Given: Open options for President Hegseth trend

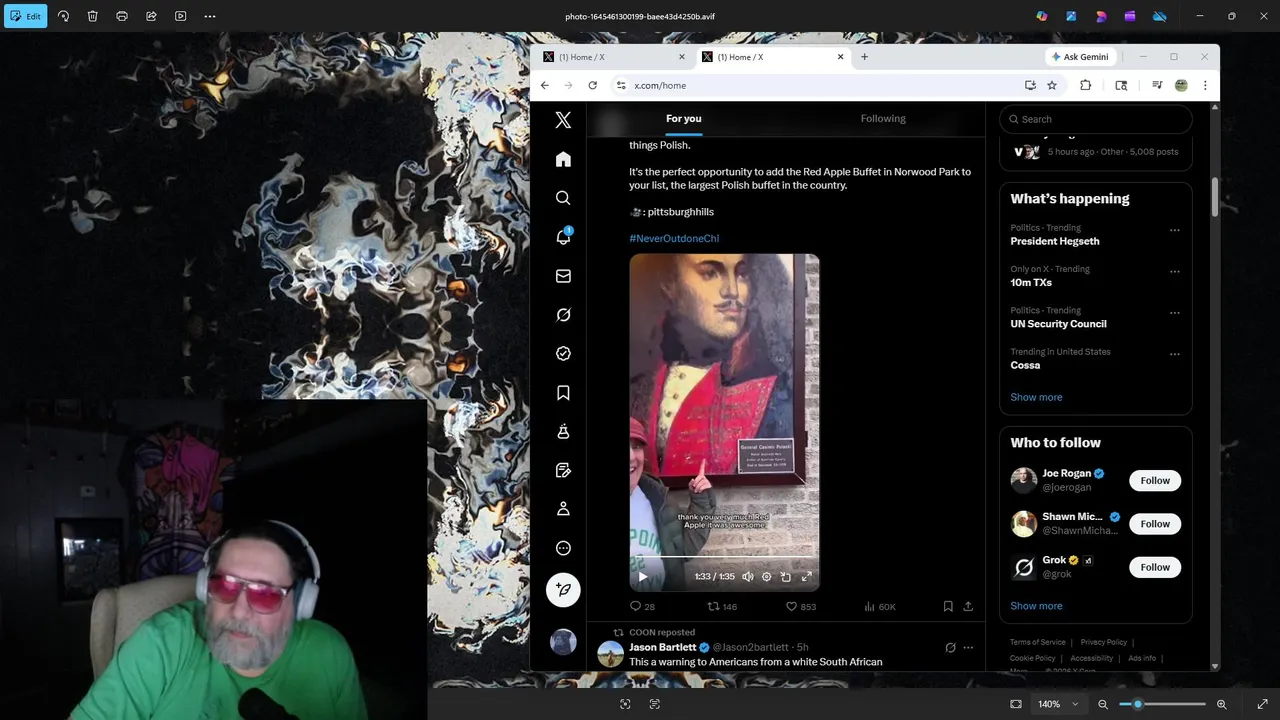Looking at the screenshot, I should pyautogui.click(x=1175, y=230).
